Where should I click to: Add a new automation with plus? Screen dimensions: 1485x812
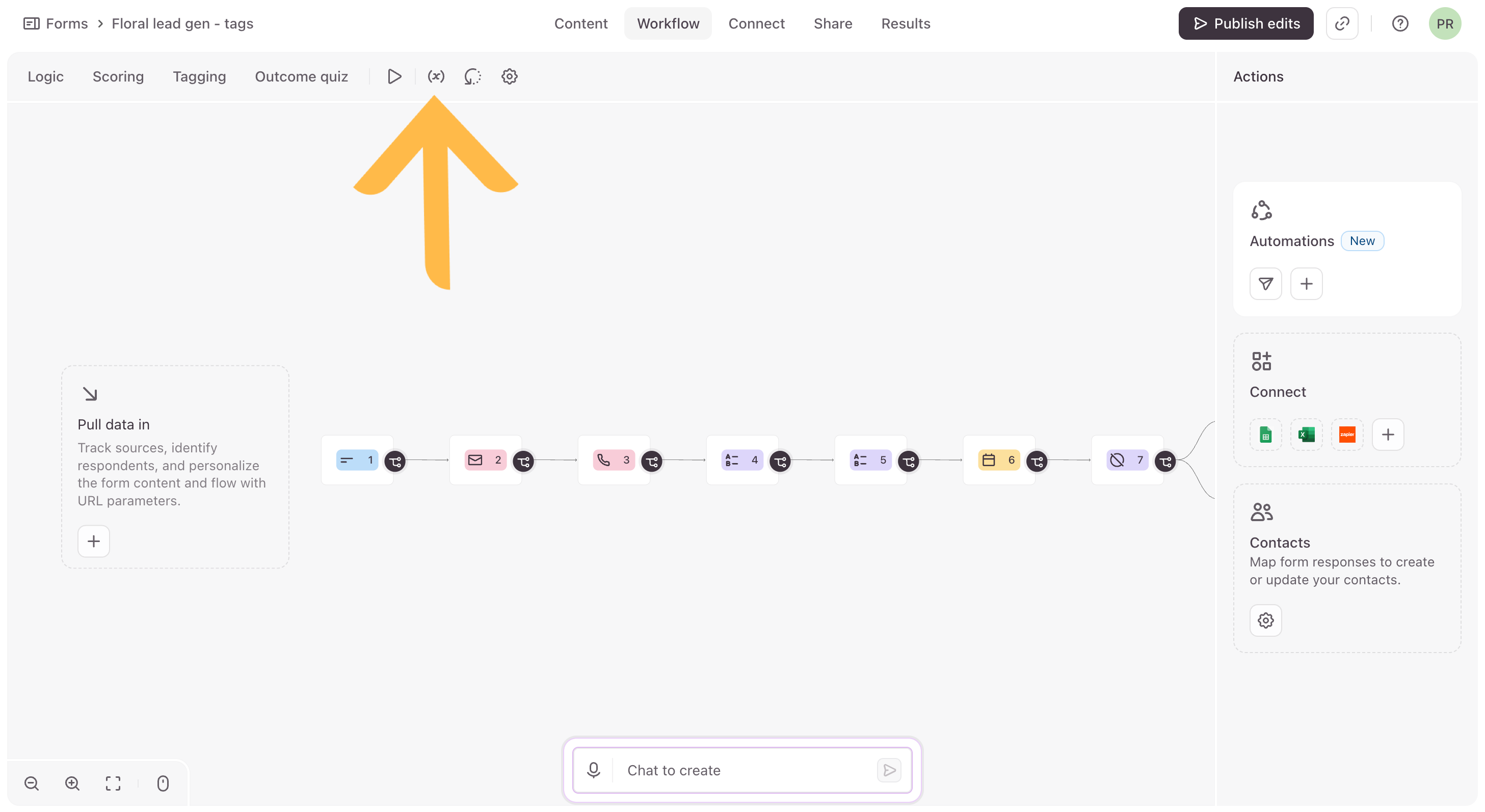coord(1306,284)
